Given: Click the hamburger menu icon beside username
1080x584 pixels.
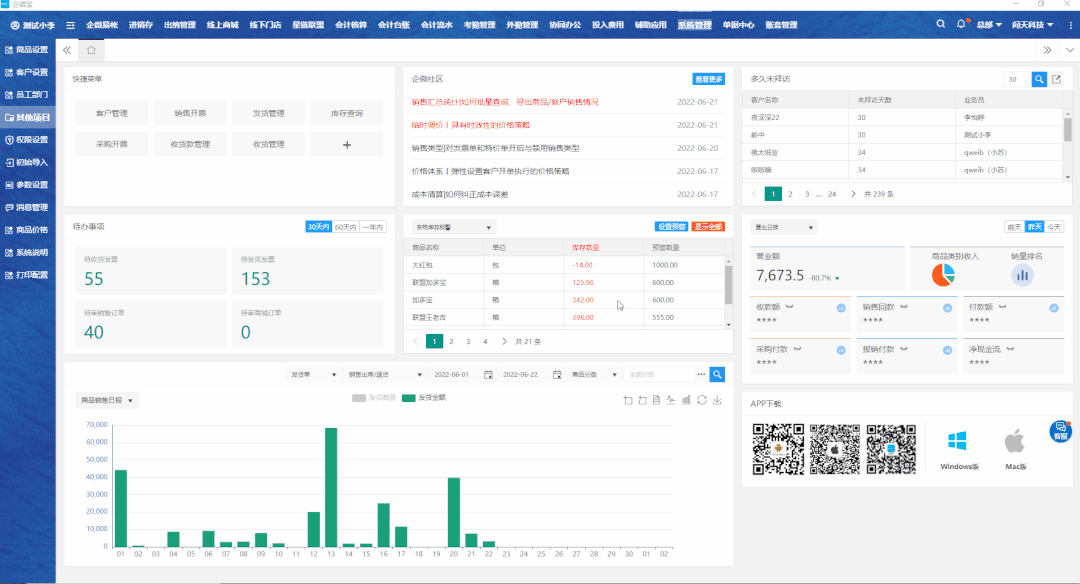Looking at the screenshot, I should (x=70, y=25).
